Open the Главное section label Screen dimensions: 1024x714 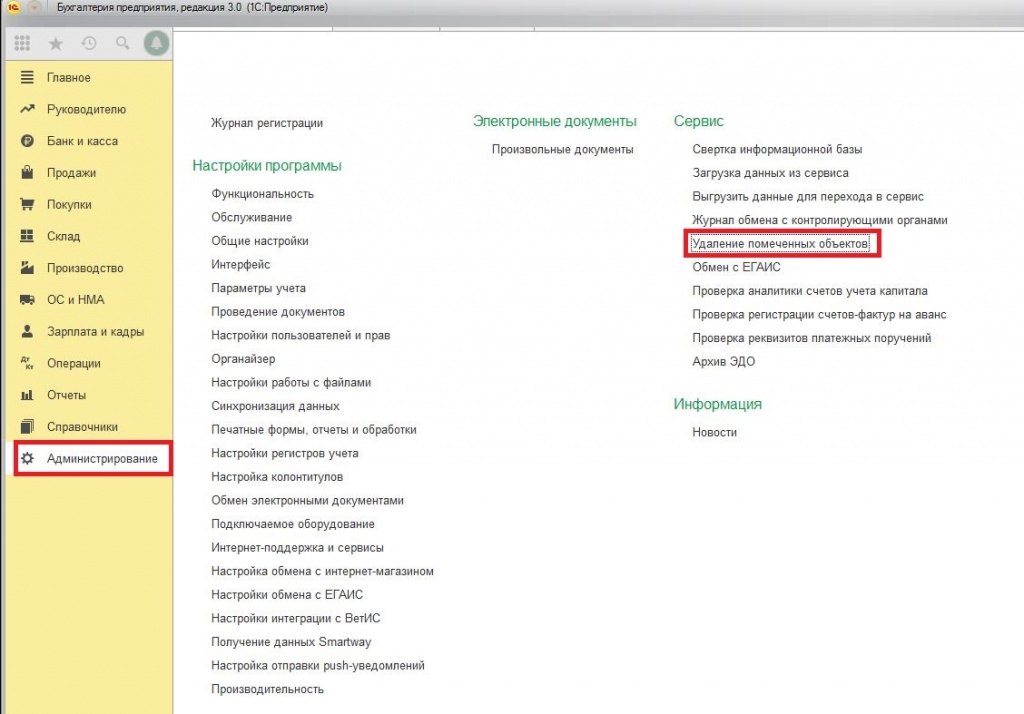pos(69,78)
